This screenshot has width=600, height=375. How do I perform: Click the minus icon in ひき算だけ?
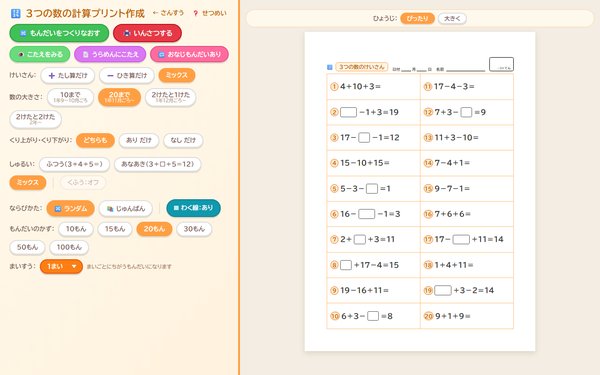(x=110, y=76)
